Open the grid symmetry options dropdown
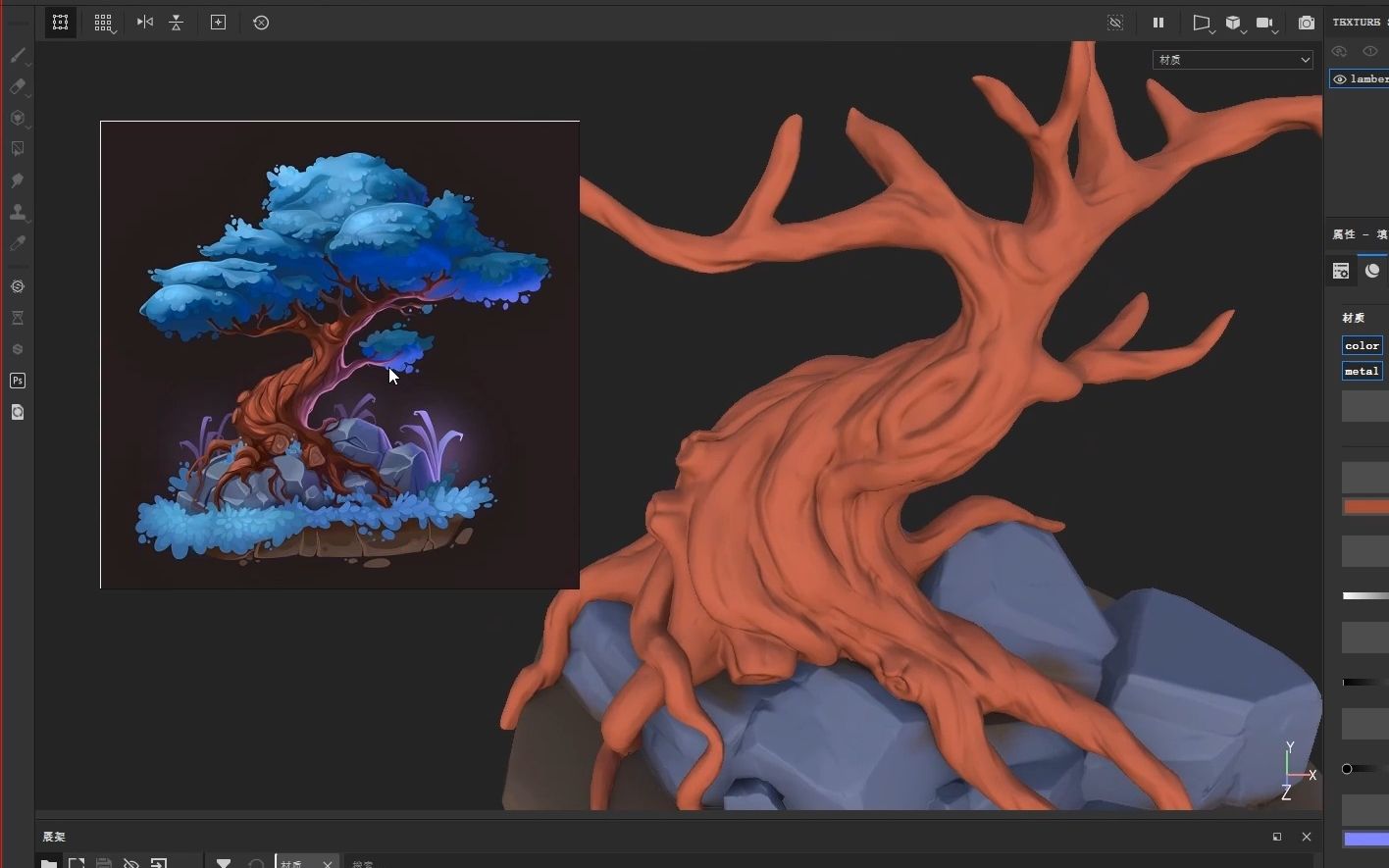 pyautogui.click(x=104, y=23)
